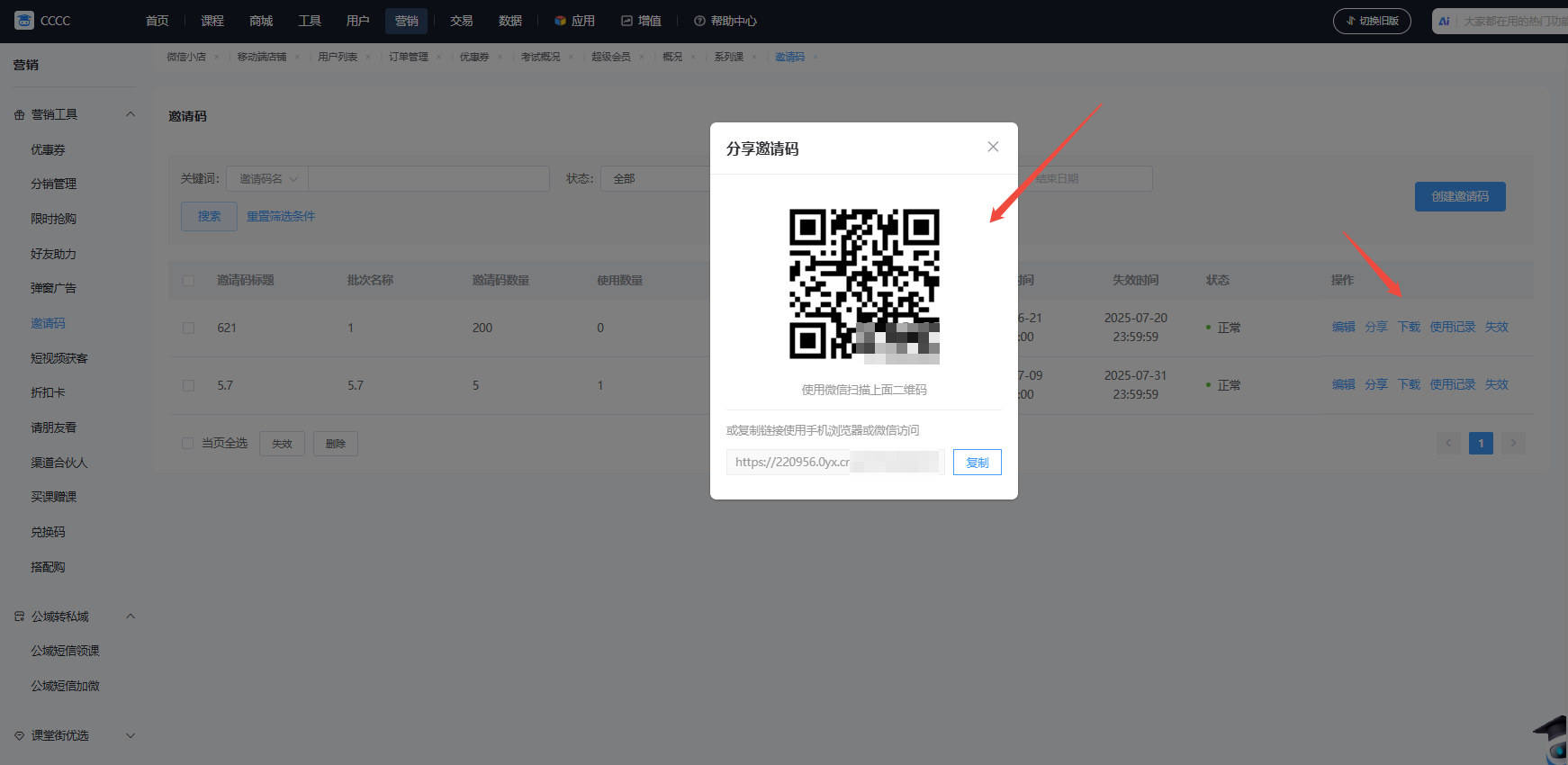Toggle the 当页全选 checkbox
1568x765 pixels.
[187, 443]
